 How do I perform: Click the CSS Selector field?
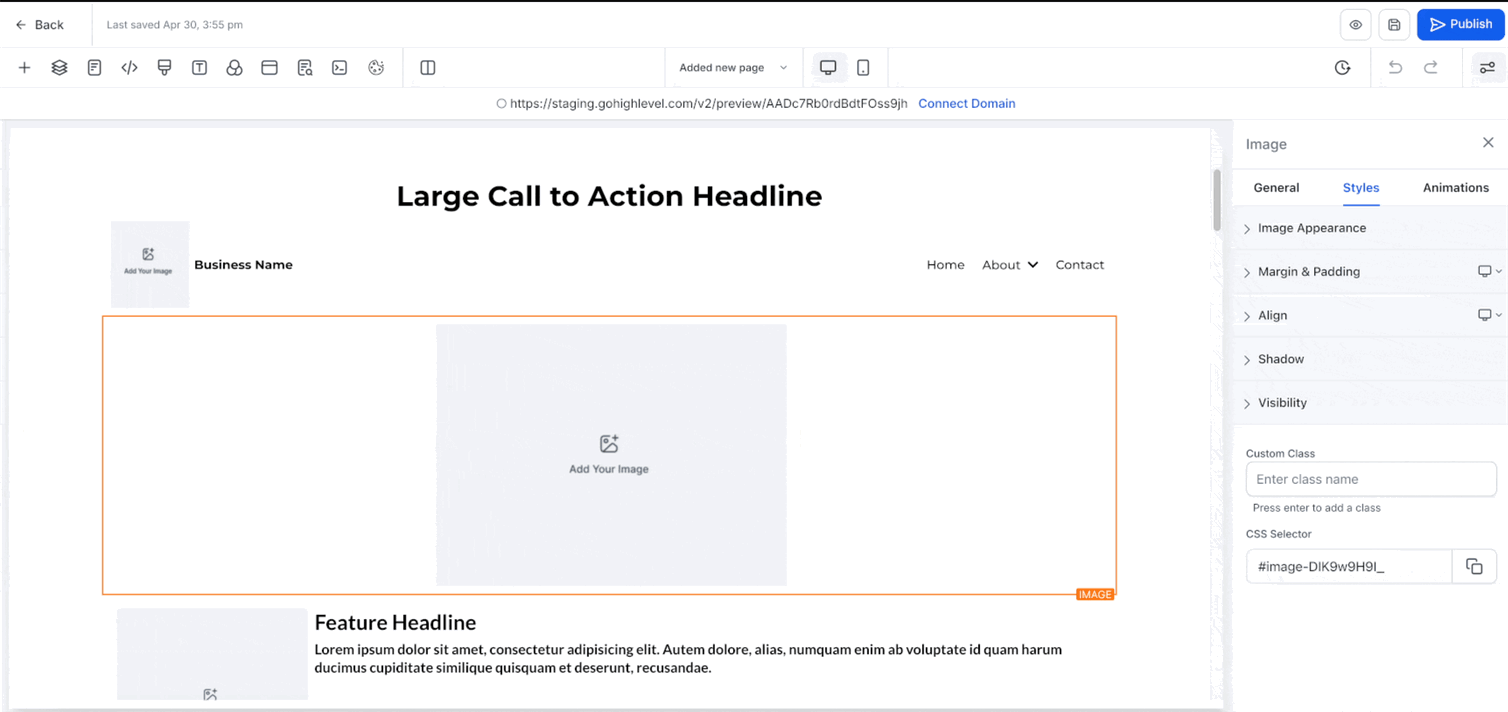[x=1349, y=567]
